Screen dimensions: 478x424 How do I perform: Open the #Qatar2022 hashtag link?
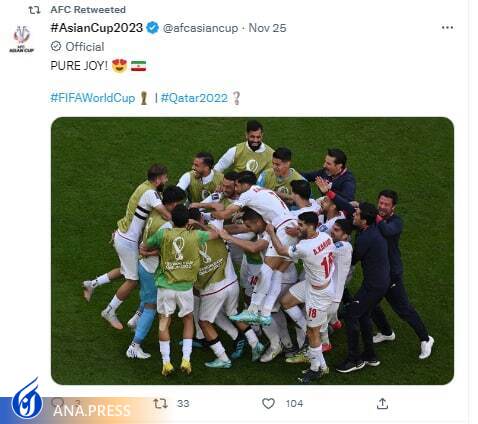194,98
